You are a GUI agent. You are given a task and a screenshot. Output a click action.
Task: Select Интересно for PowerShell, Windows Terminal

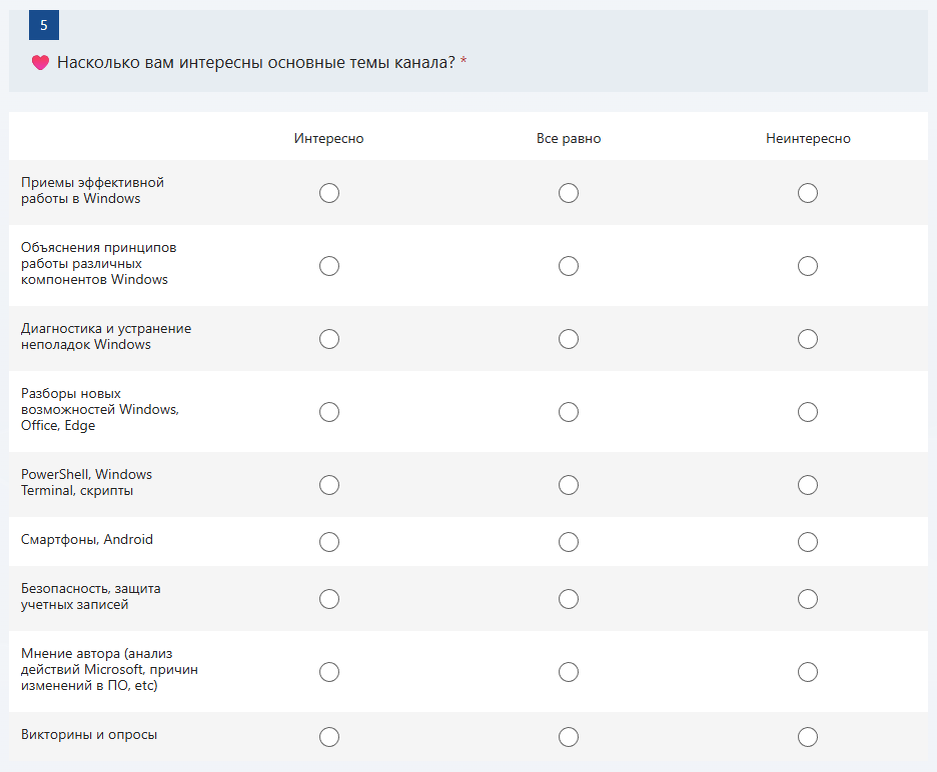tap(329, 485)
